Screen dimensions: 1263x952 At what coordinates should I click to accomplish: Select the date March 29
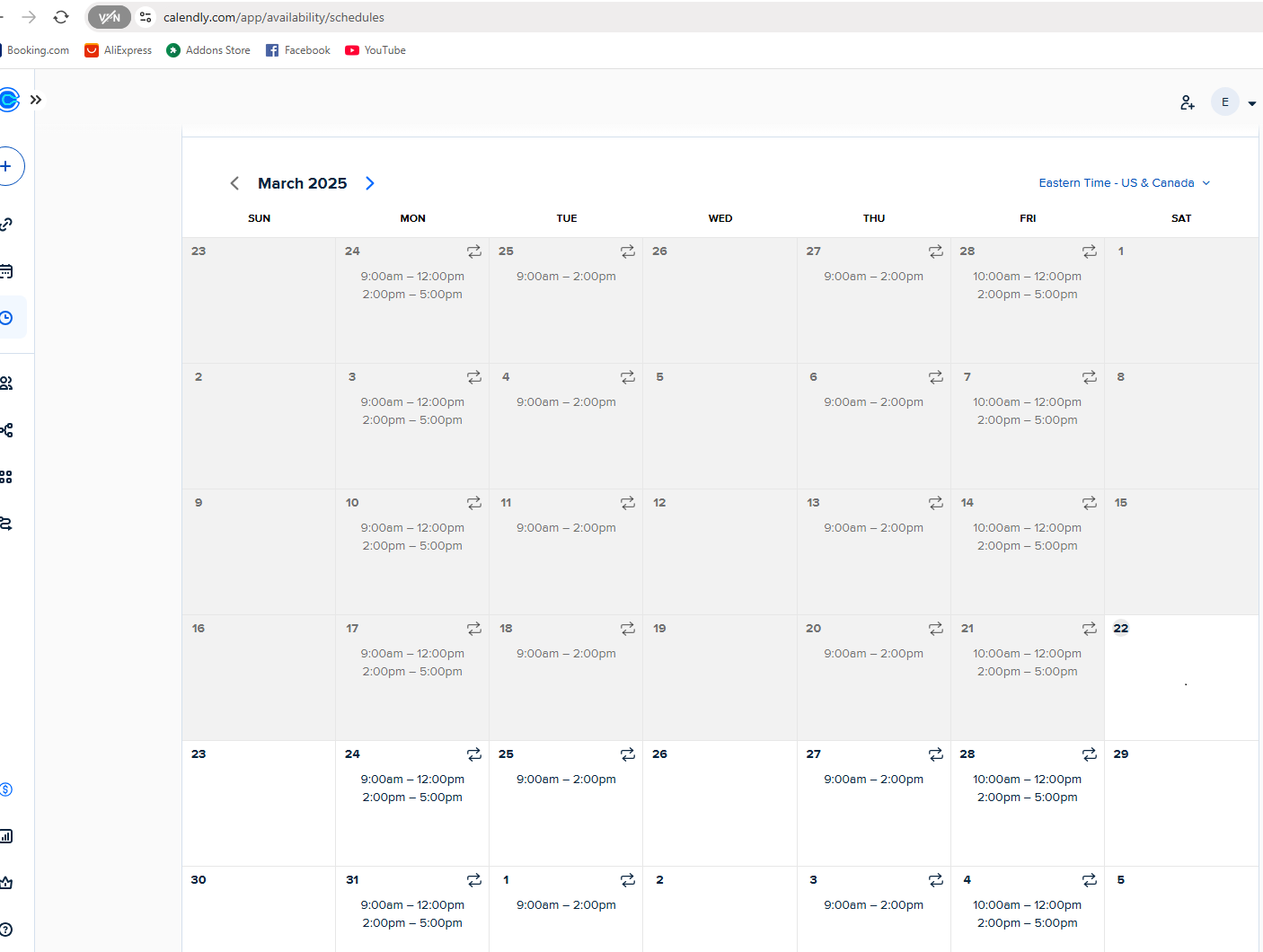coord(1121,754)
